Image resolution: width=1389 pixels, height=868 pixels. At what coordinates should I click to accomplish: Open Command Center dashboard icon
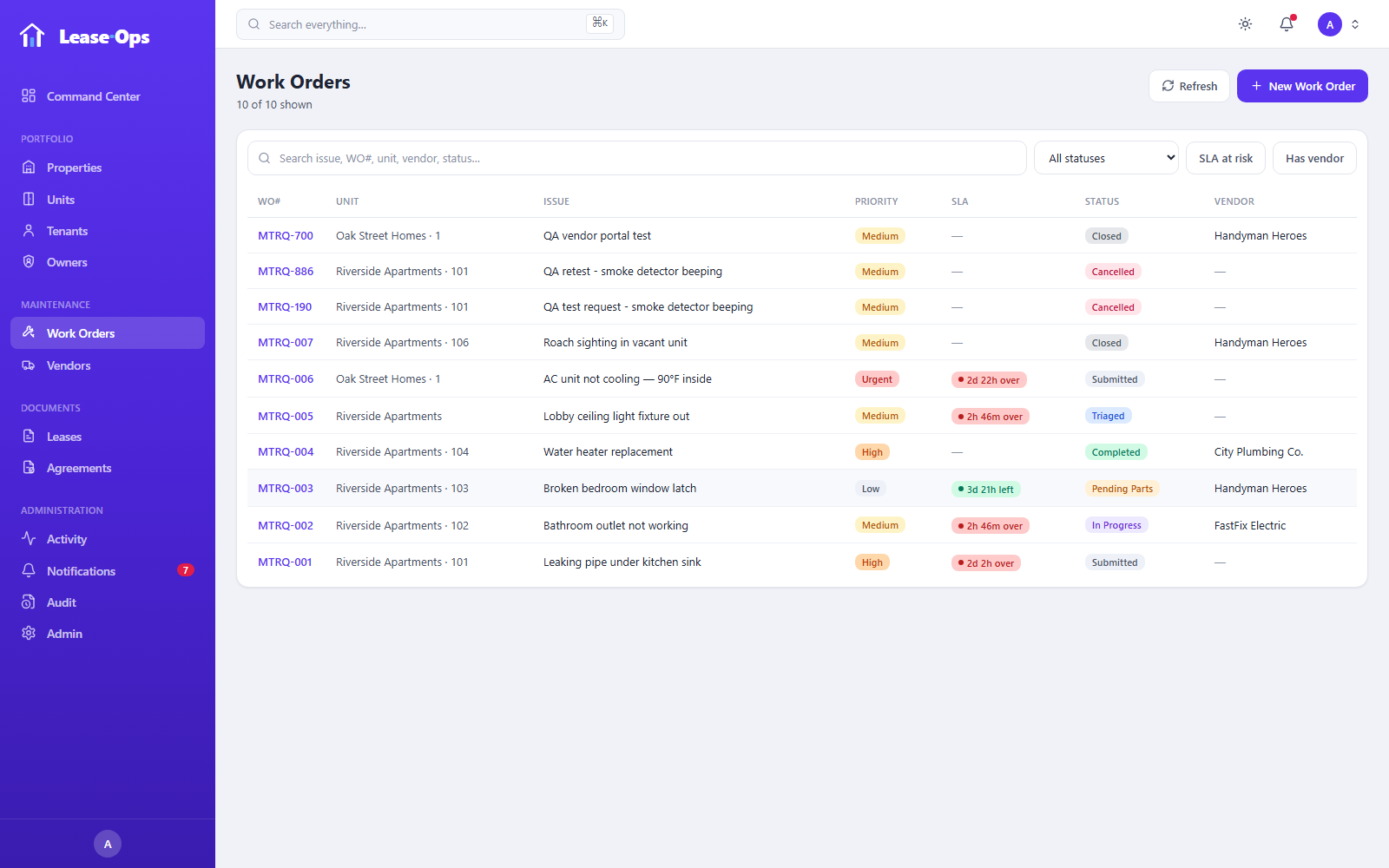point(29,95)
